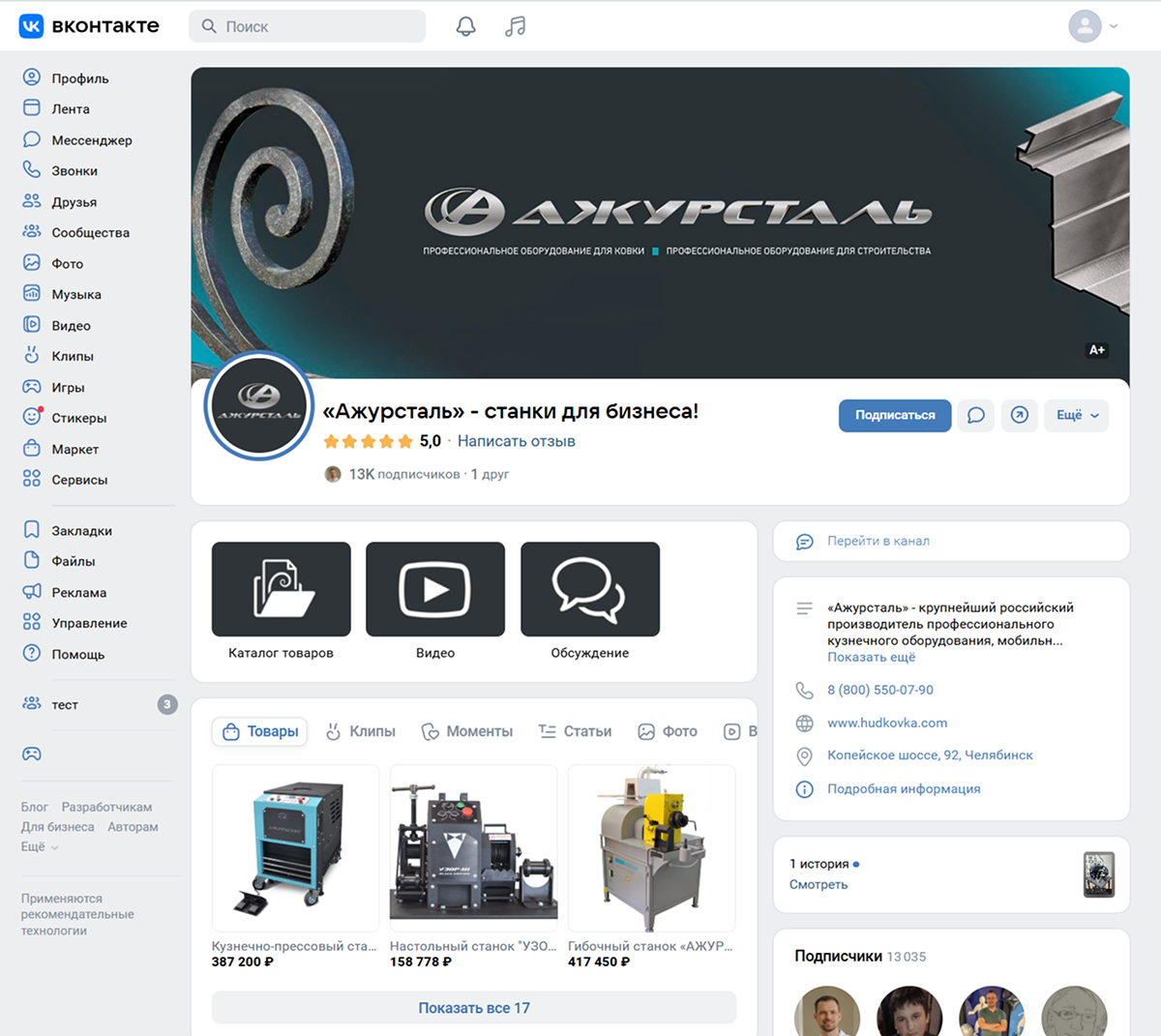The width and height of the screenshot is (1161, 1036).
Task: Open the story thumbnail preview
Action: pyautogui.click(x=1098, y=874)
